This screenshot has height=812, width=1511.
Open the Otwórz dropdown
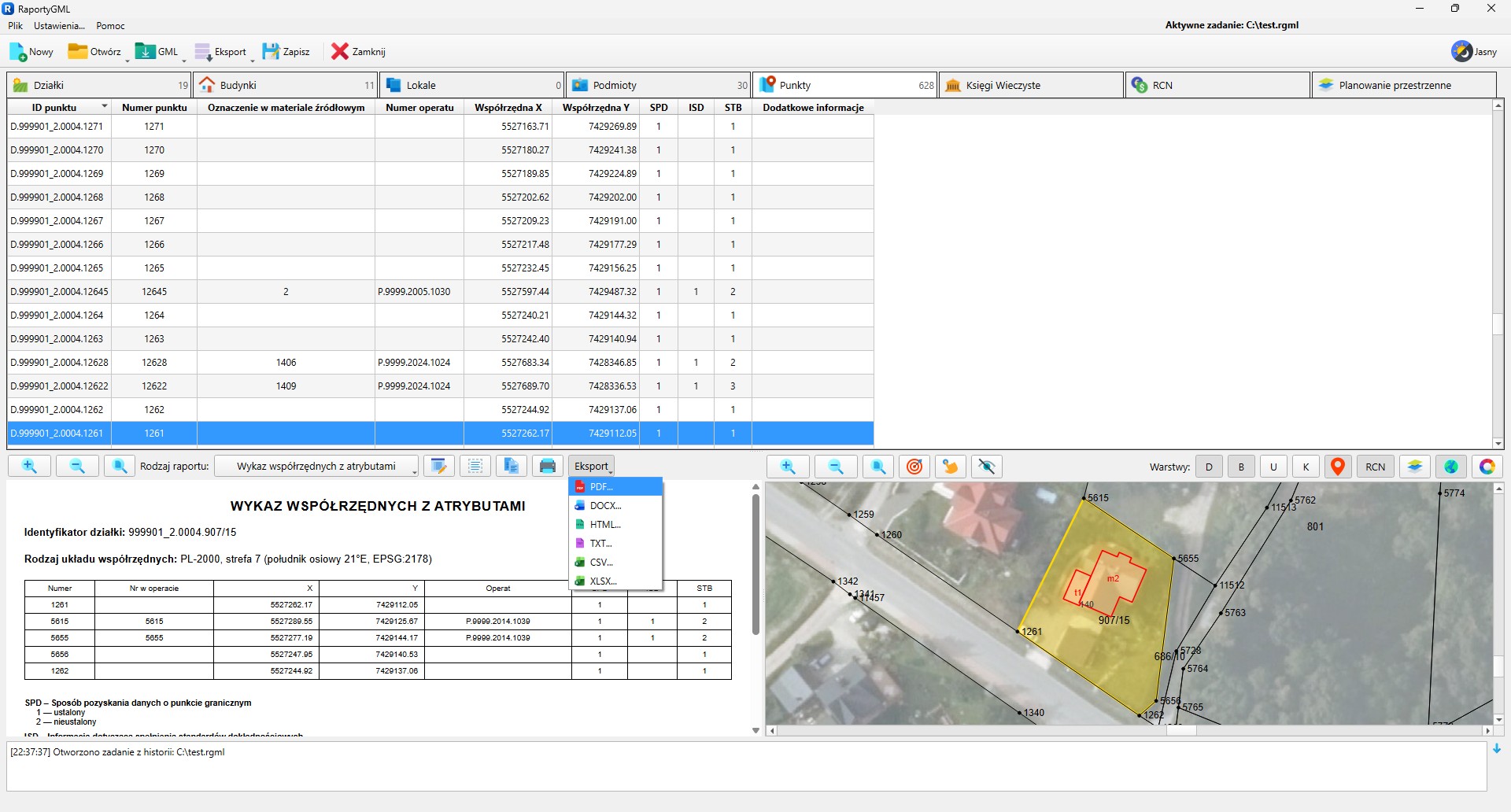[x=127, y=59]
